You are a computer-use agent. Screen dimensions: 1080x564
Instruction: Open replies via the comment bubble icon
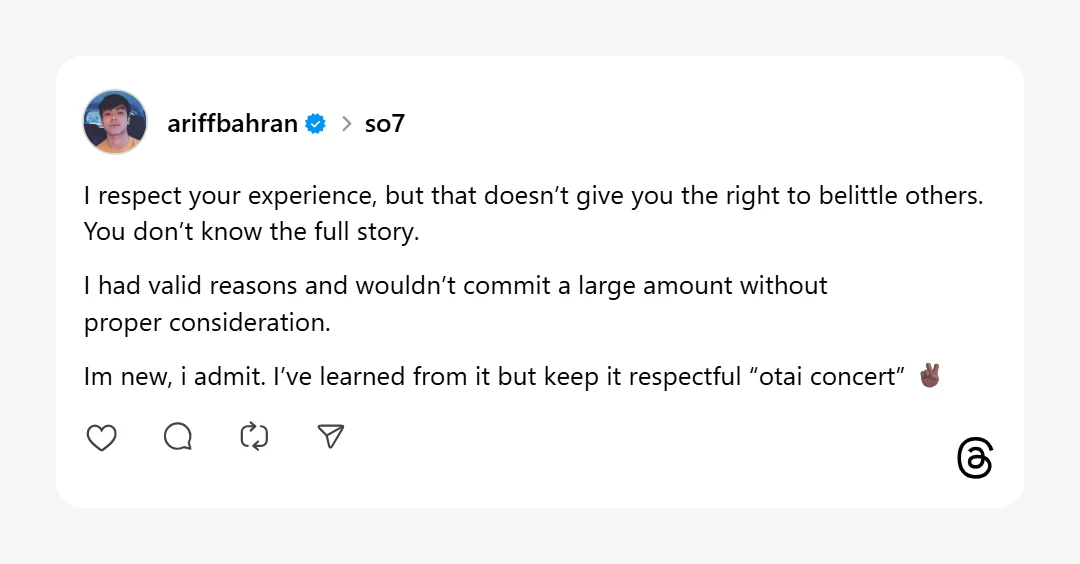(x=178, y=437)
